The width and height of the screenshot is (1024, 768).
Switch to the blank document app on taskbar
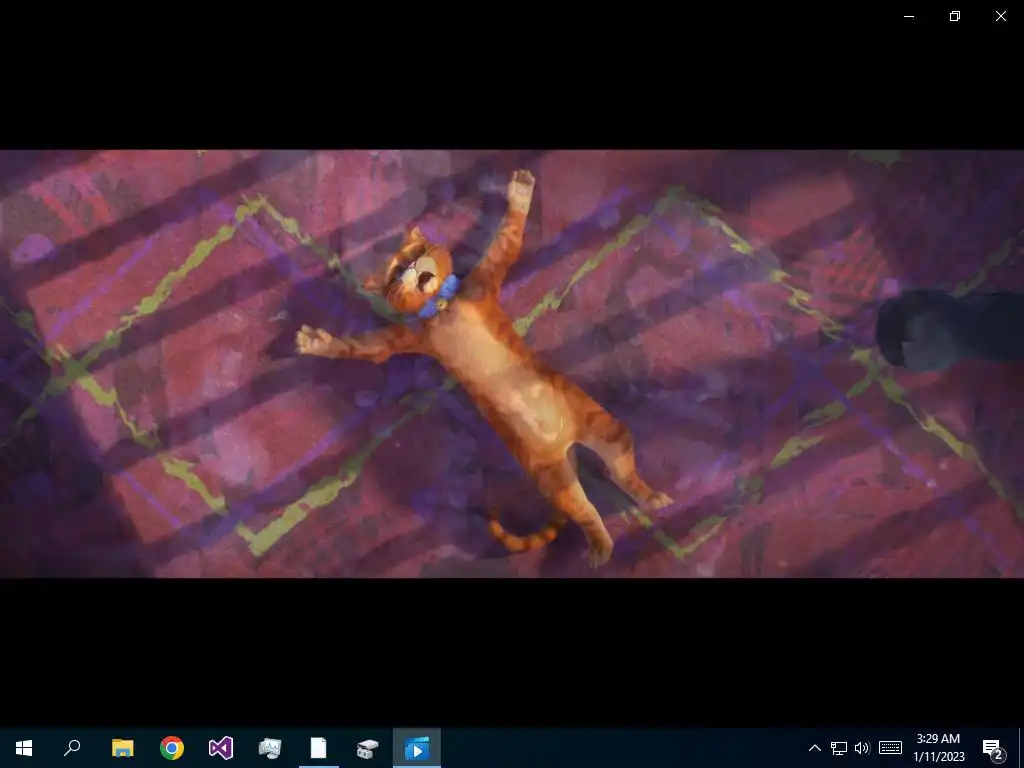[x=319, y=748]
